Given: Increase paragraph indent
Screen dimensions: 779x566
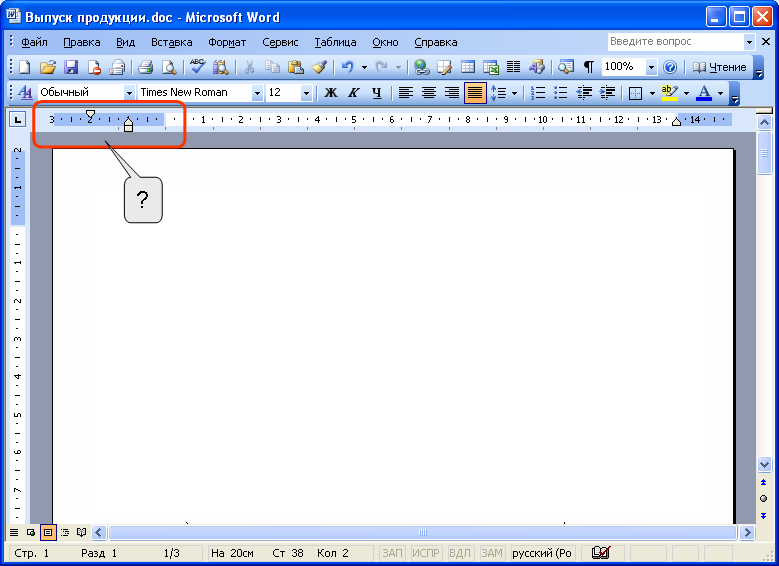Looking at the screenshot, I should (x=607, y=92).
